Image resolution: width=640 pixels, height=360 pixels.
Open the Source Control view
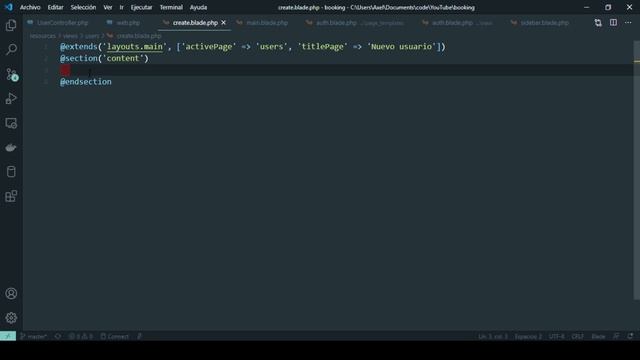click(11, 74)
